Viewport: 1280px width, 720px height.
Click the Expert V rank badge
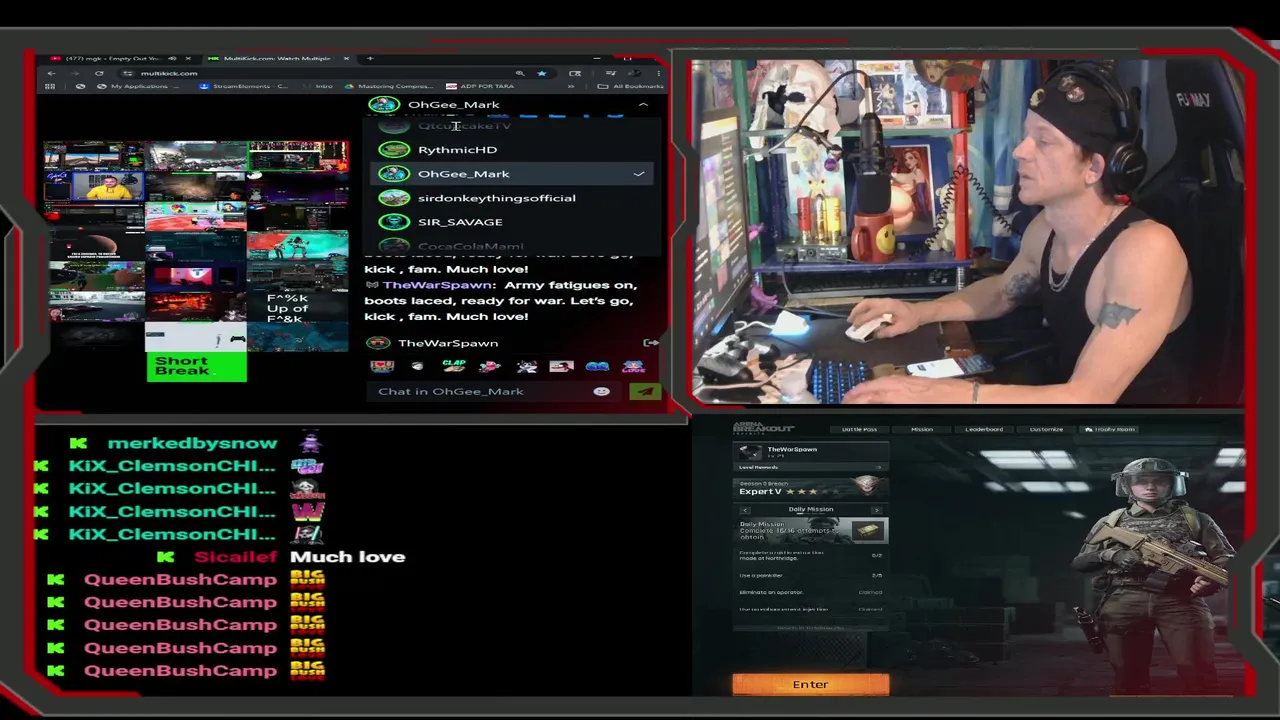[x=868, y=486]
